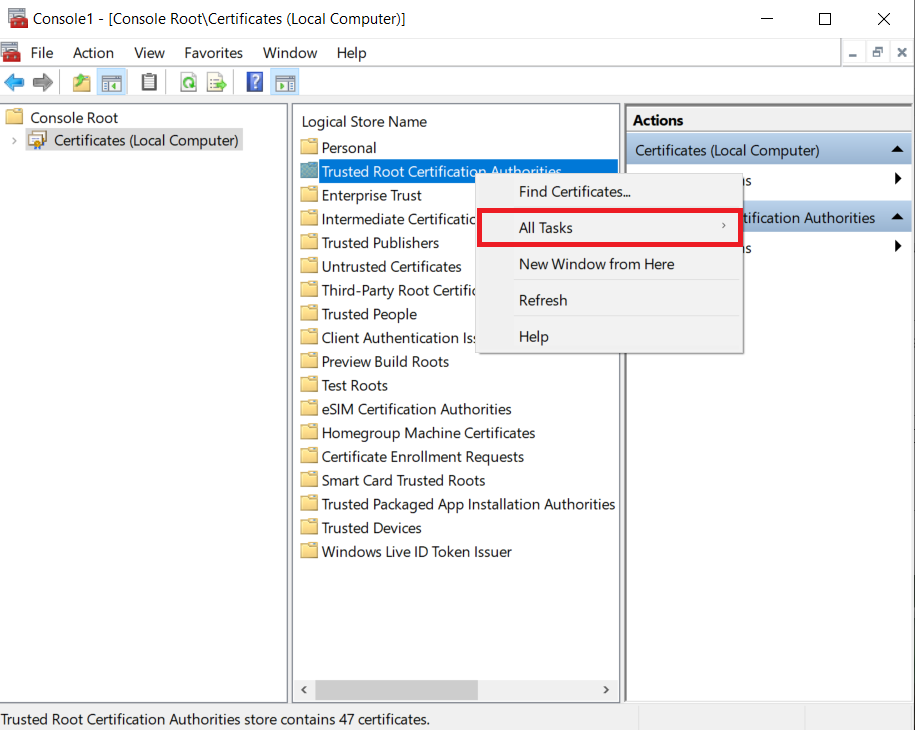This screenshot has width=915, height=730.
Task: Open second More Actions arrow under Certification Authorities
Action: pyautogui.click(x=898, y=246)
